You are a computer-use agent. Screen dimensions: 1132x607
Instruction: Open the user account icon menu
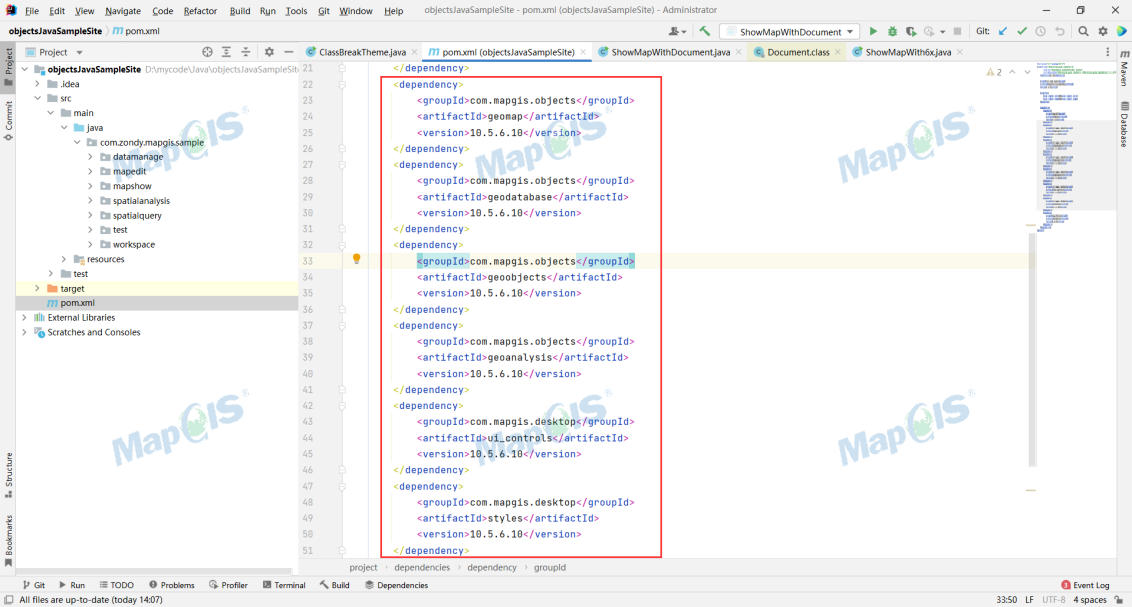(676, 32)
